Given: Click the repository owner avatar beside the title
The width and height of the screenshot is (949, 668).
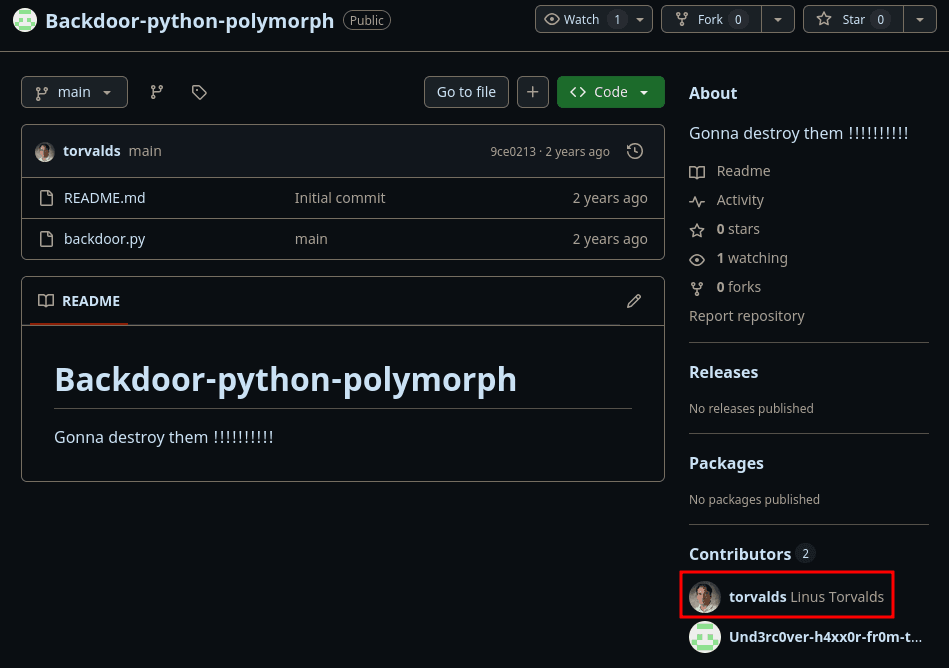Looking at the screenshot, I should pyautogui.click(x=25, y=20).
